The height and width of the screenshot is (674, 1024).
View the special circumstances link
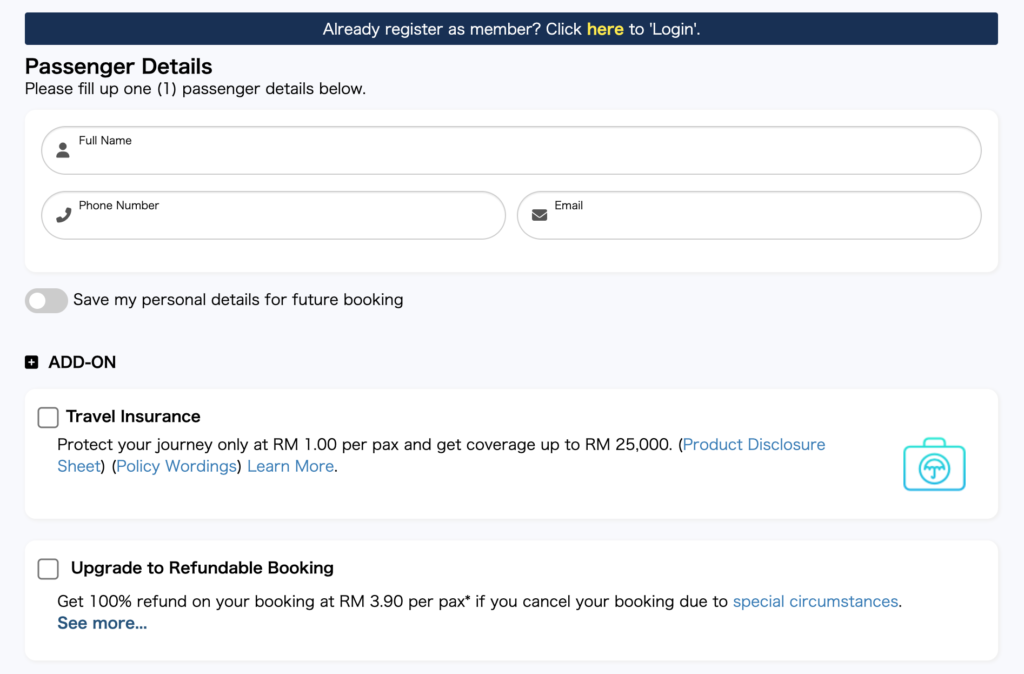coord(815,602)
